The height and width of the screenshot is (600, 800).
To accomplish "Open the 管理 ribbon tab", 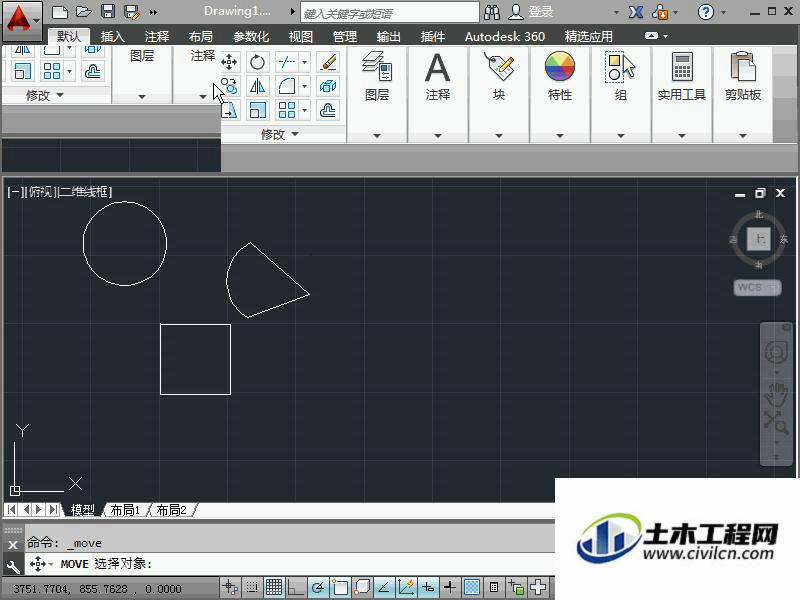I will [x=345, y=36].
